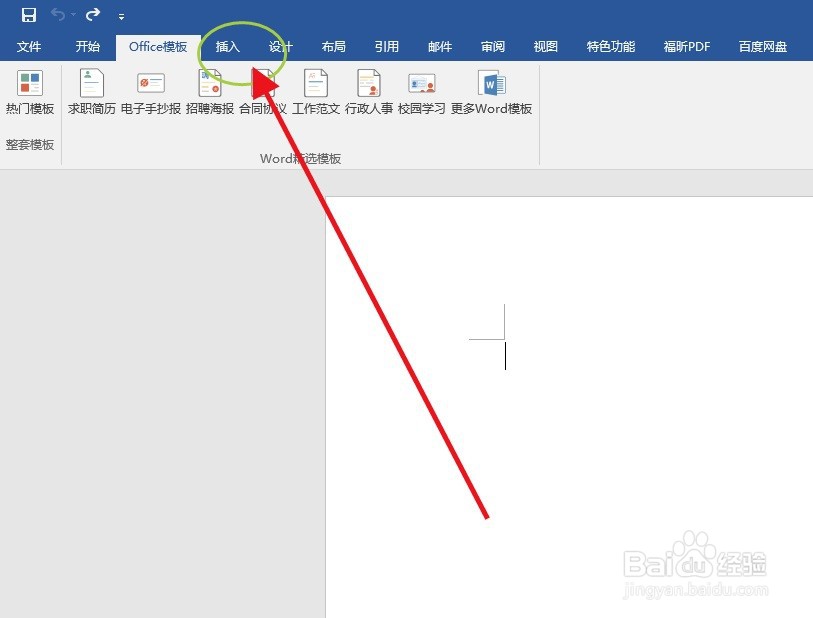Switch to the 设计 ribbon tab
This screenshot has height=618, width=813.
click(281, 46)
